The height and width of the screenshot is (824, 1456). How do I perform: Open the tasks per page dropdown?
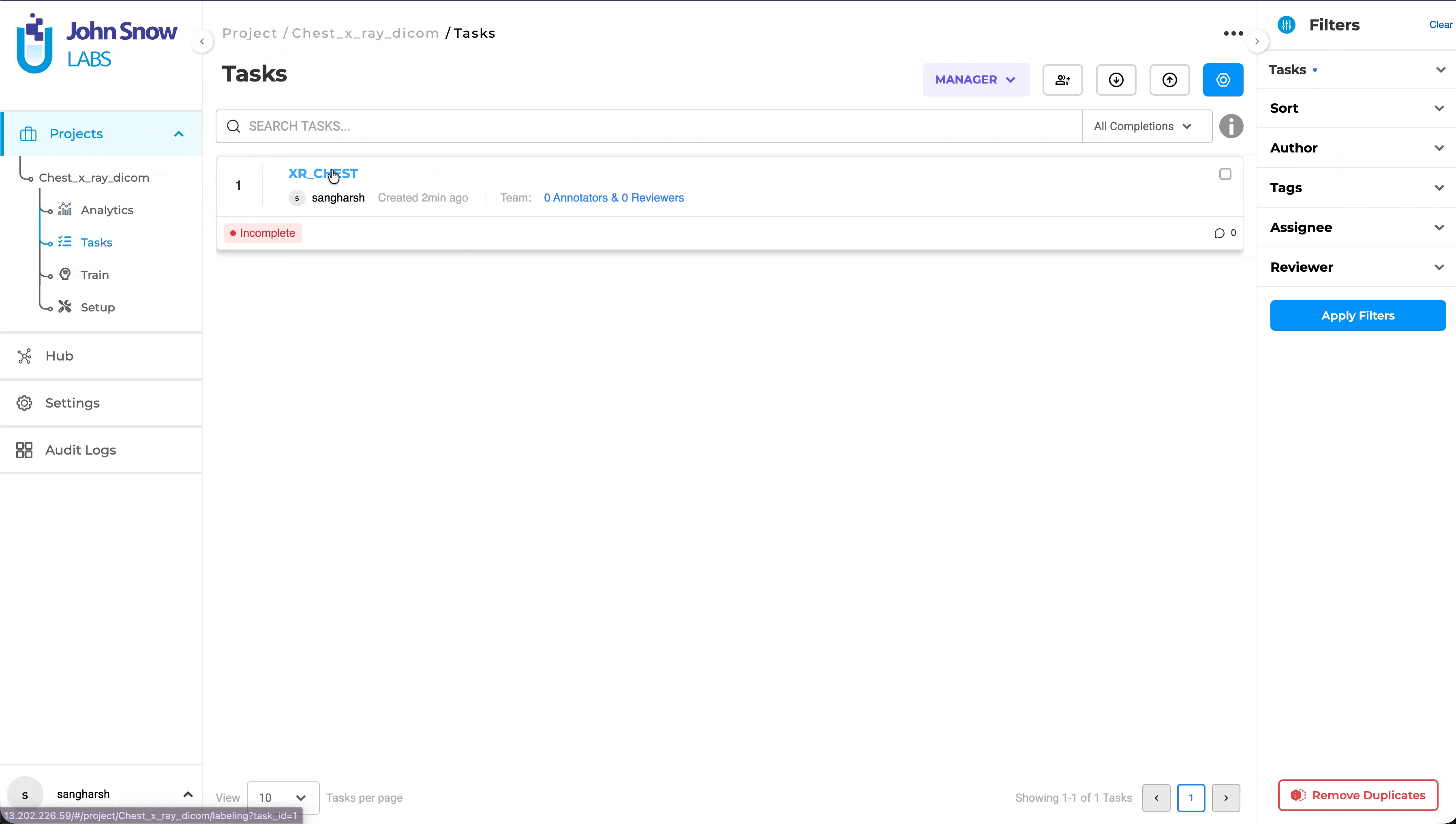pos(283,797)
